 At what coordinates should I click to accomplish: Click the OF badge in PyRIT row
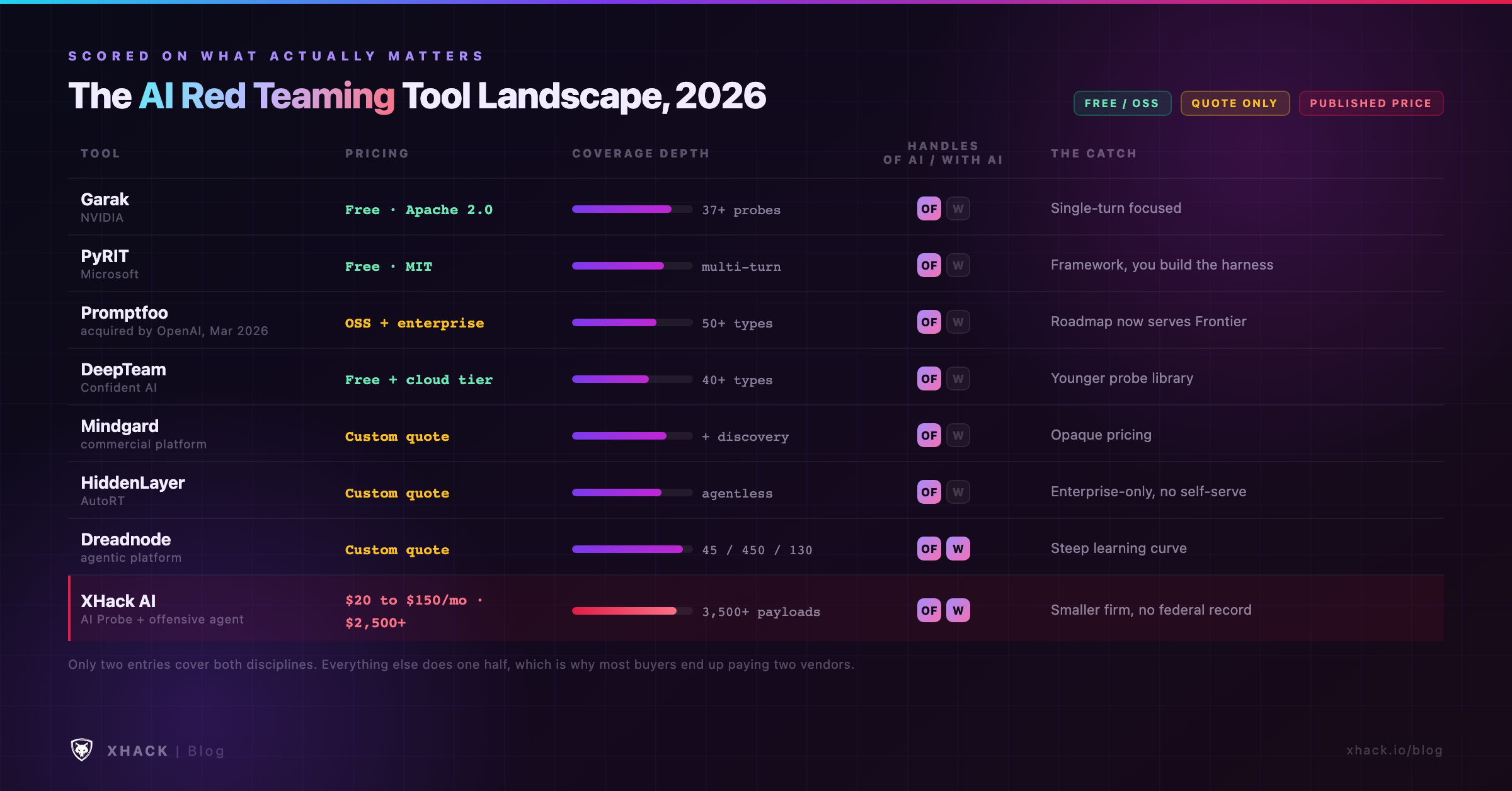929,265
